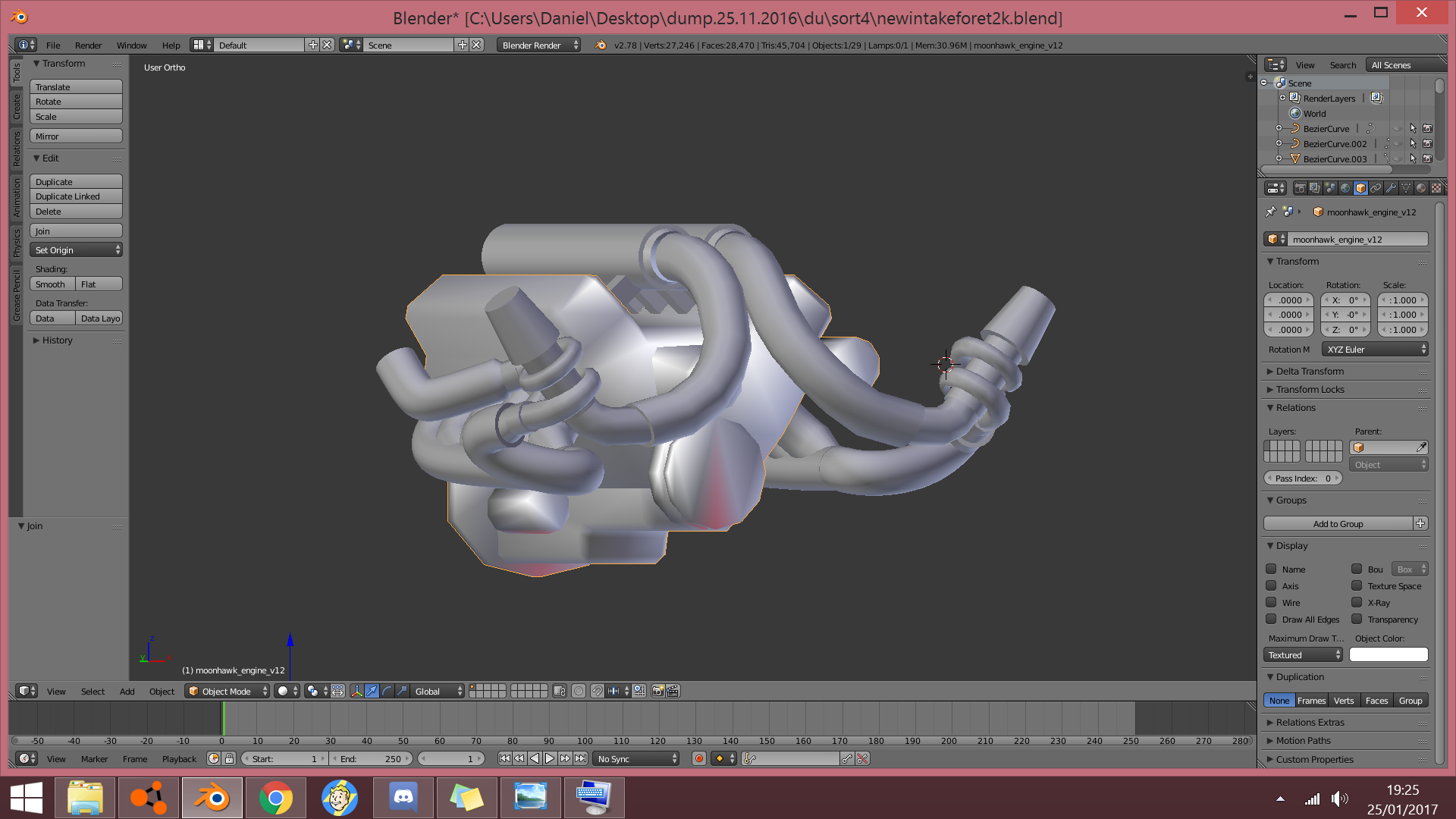The image size is (1456, 819).
Task: Select the scale manipulator icon
Action: [402, 691]
